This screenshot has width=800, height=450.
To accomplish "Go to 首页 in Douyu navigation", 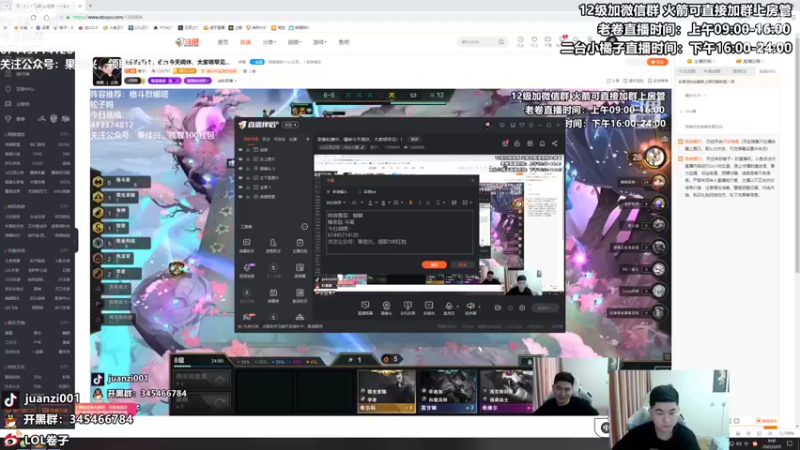I will (223, 42).
